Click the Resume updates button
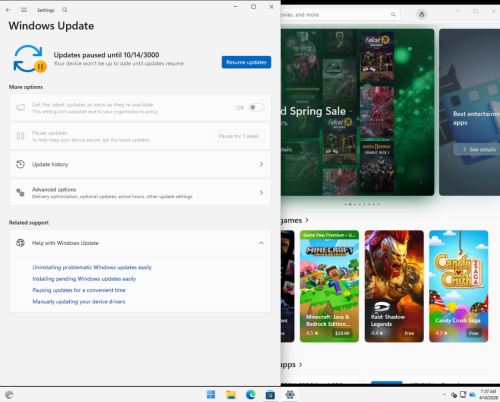This screenshot has height=402, width=500. (246, 62)
